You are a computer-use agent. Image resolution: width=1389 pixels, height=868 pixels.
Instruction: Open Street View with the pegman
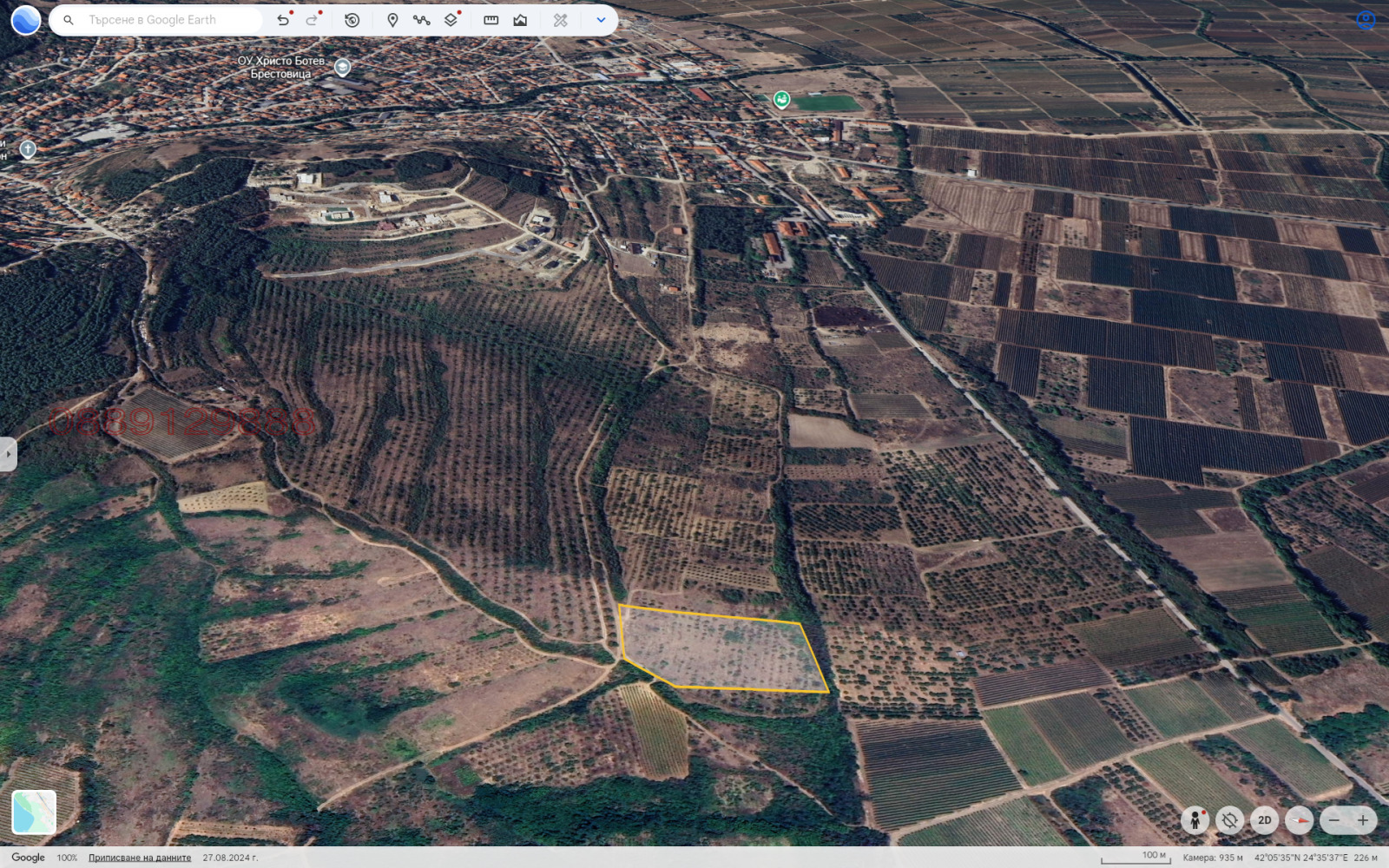coord(1195,820)
